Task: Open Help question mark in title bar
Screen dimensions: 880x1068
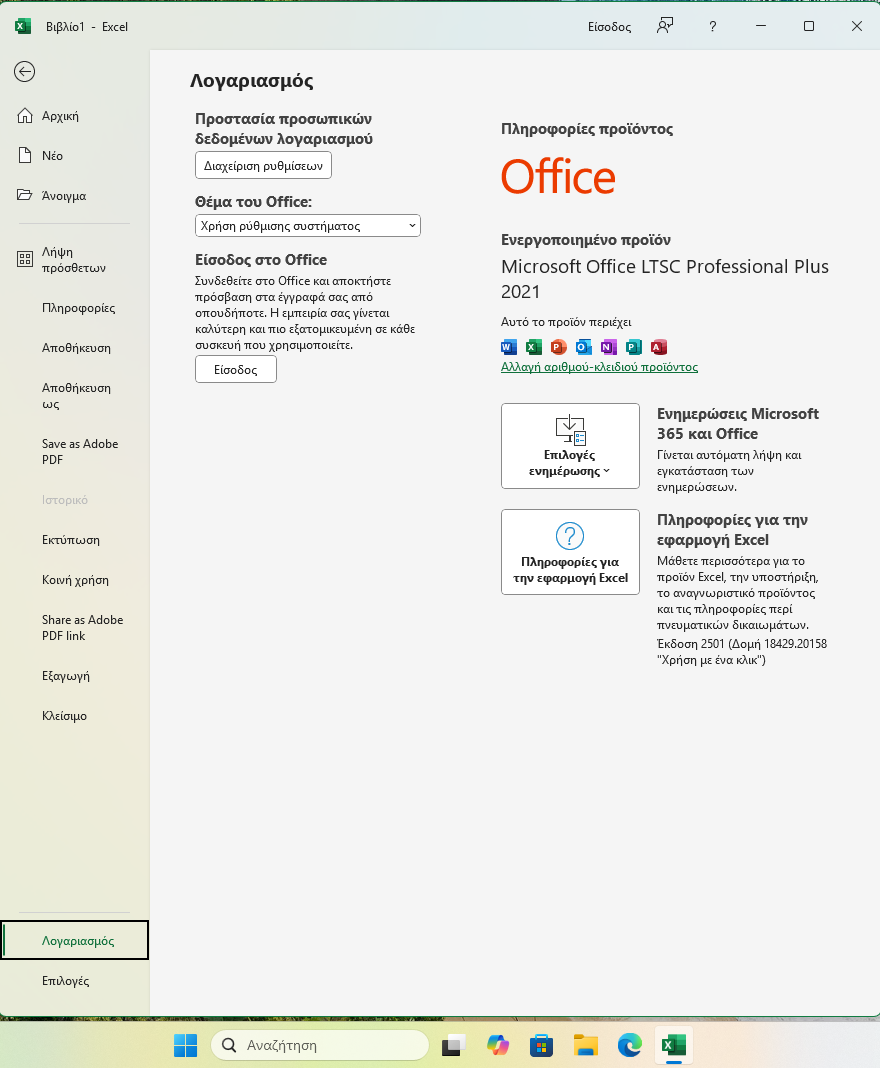Action: coord(712,27)
